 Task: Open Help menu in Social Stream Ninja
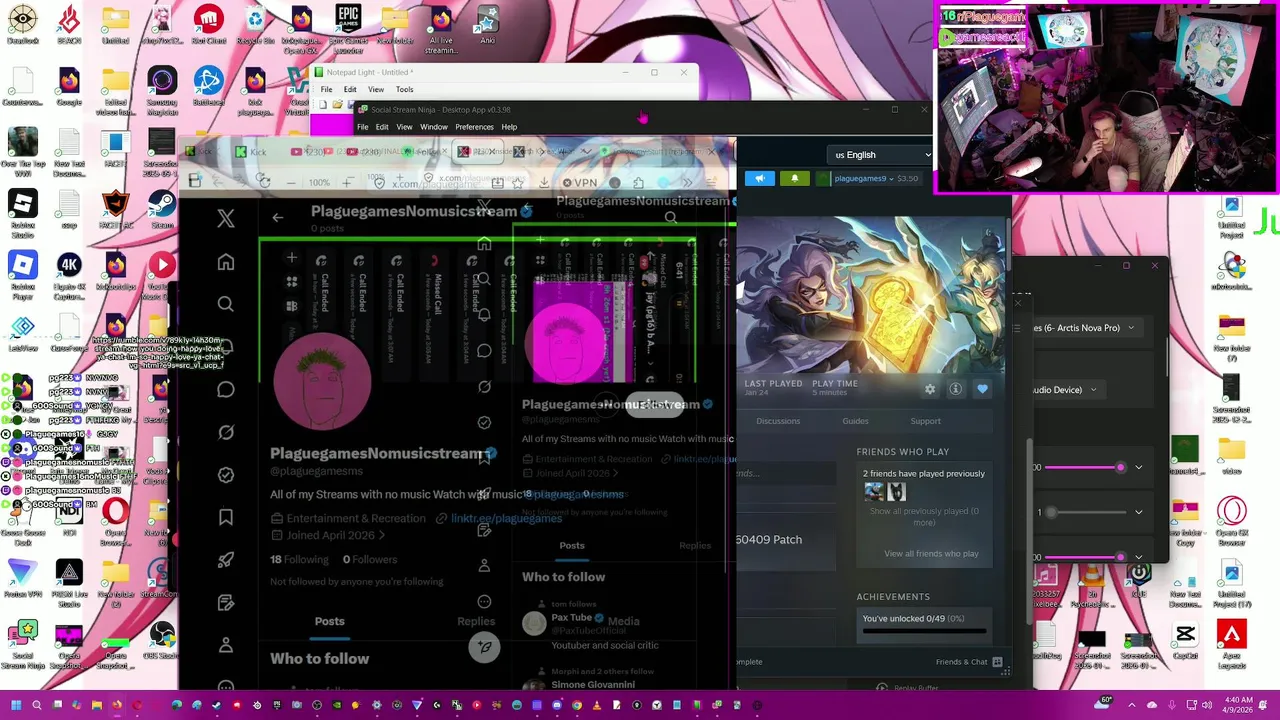coord(509,127)
